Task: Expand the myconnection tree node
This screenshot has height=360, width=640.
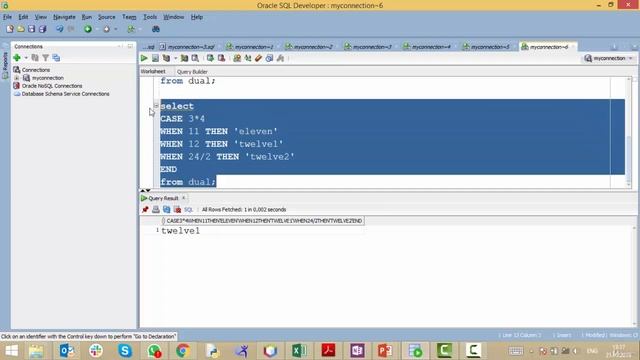Action: 16,78
